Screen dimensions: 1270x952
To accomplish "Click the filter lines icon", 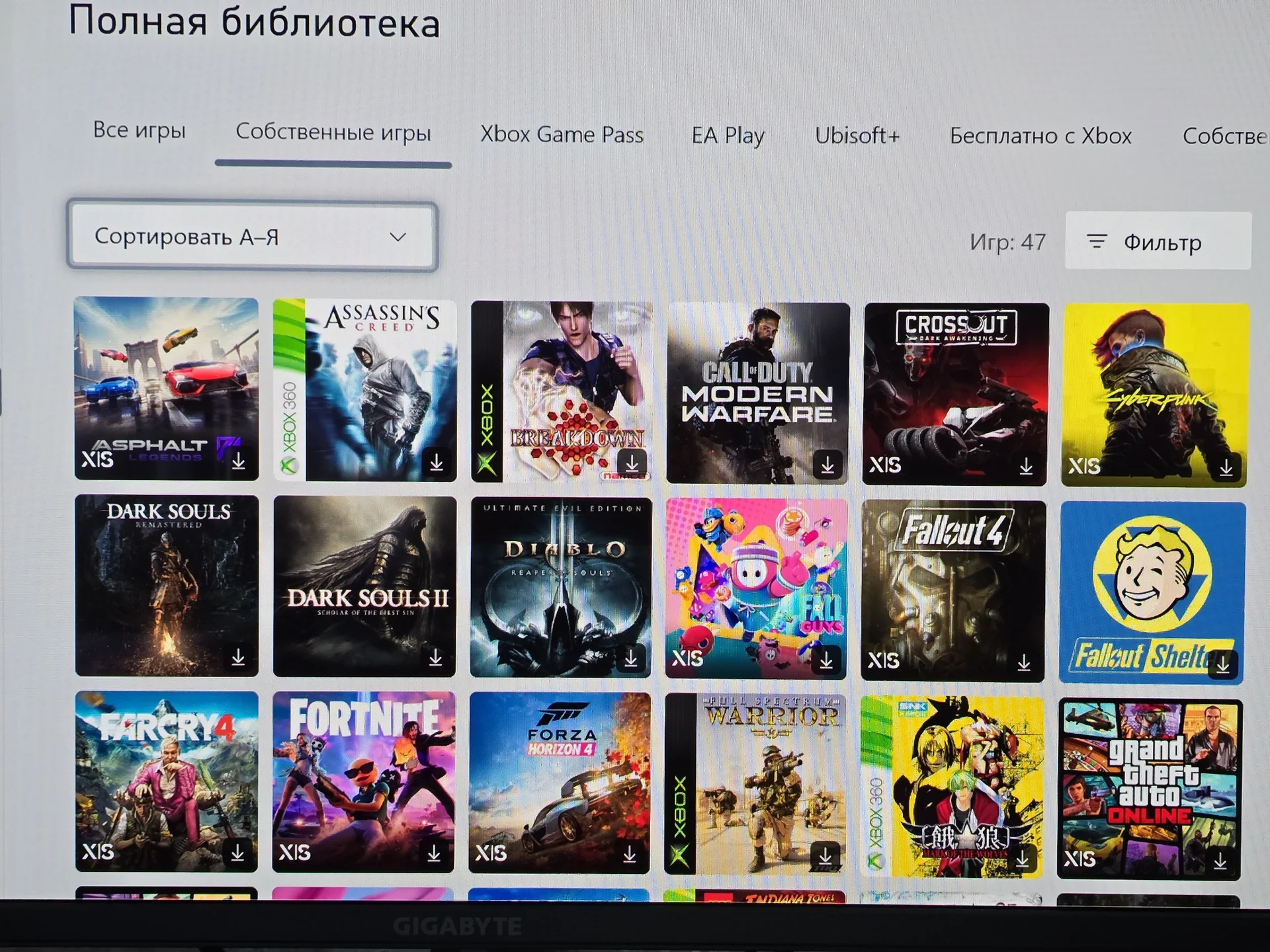I will [1096, 241].
